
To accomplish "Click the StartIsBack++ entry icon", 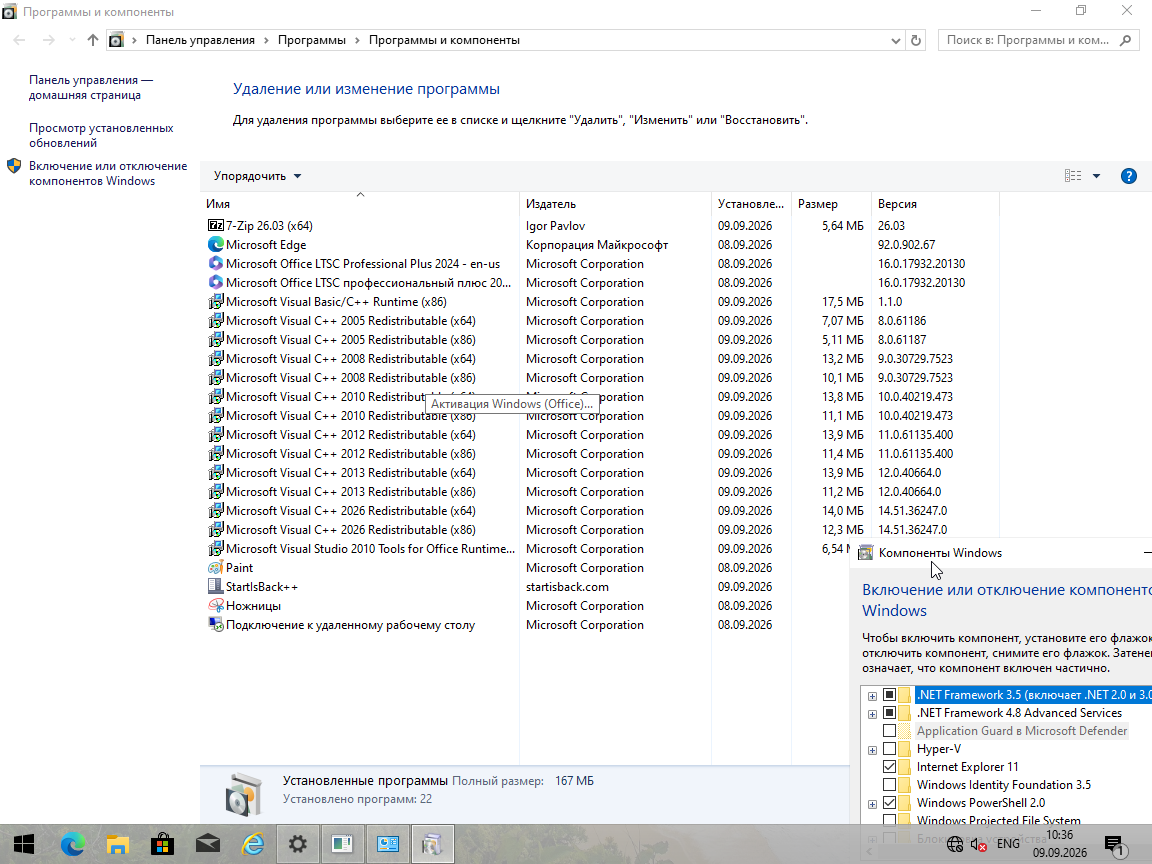I will tap(215, 587).
